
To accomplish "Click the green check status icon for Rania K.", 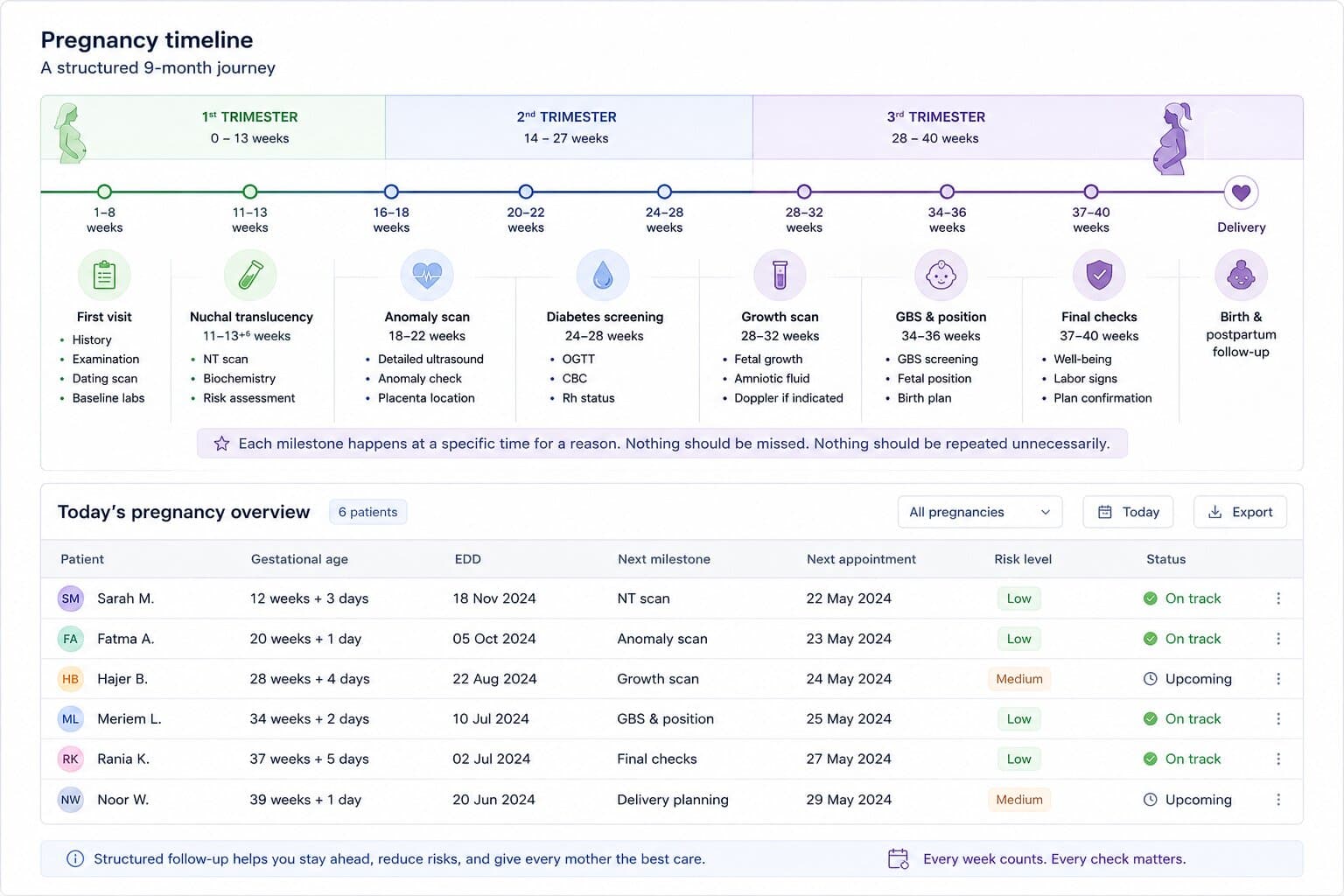I will [1151, 759].
